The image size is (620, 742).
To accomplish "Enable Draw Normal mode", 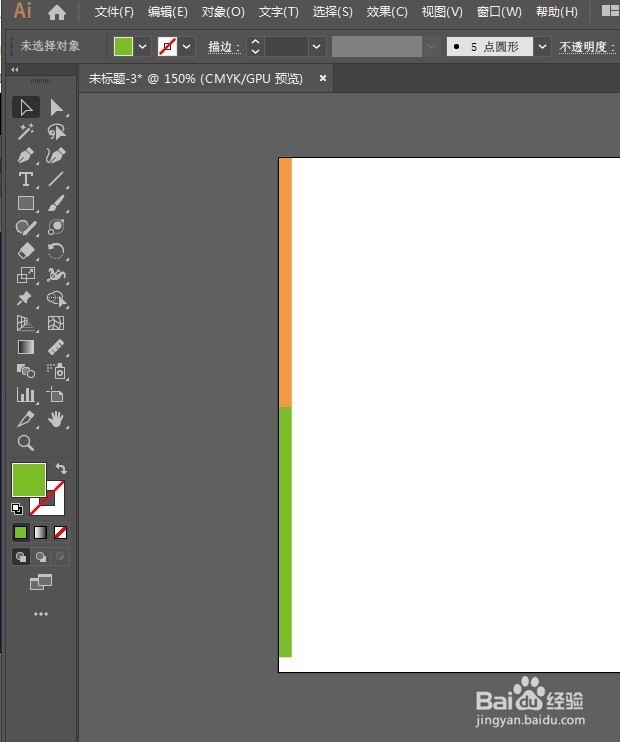I will point(21,557).
